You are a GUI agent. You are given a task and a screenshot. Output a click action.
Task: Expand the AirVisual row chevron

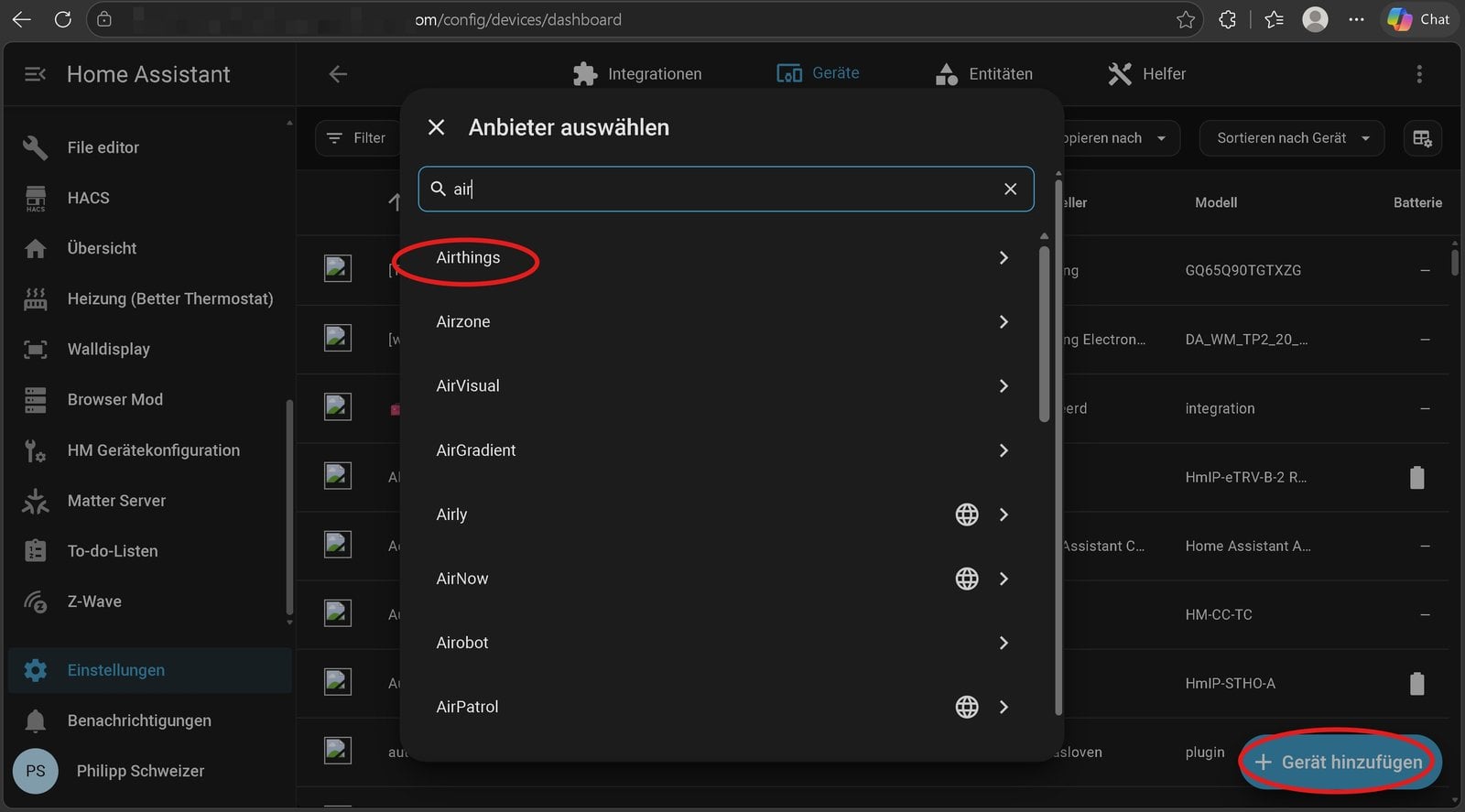point(1004,386)
